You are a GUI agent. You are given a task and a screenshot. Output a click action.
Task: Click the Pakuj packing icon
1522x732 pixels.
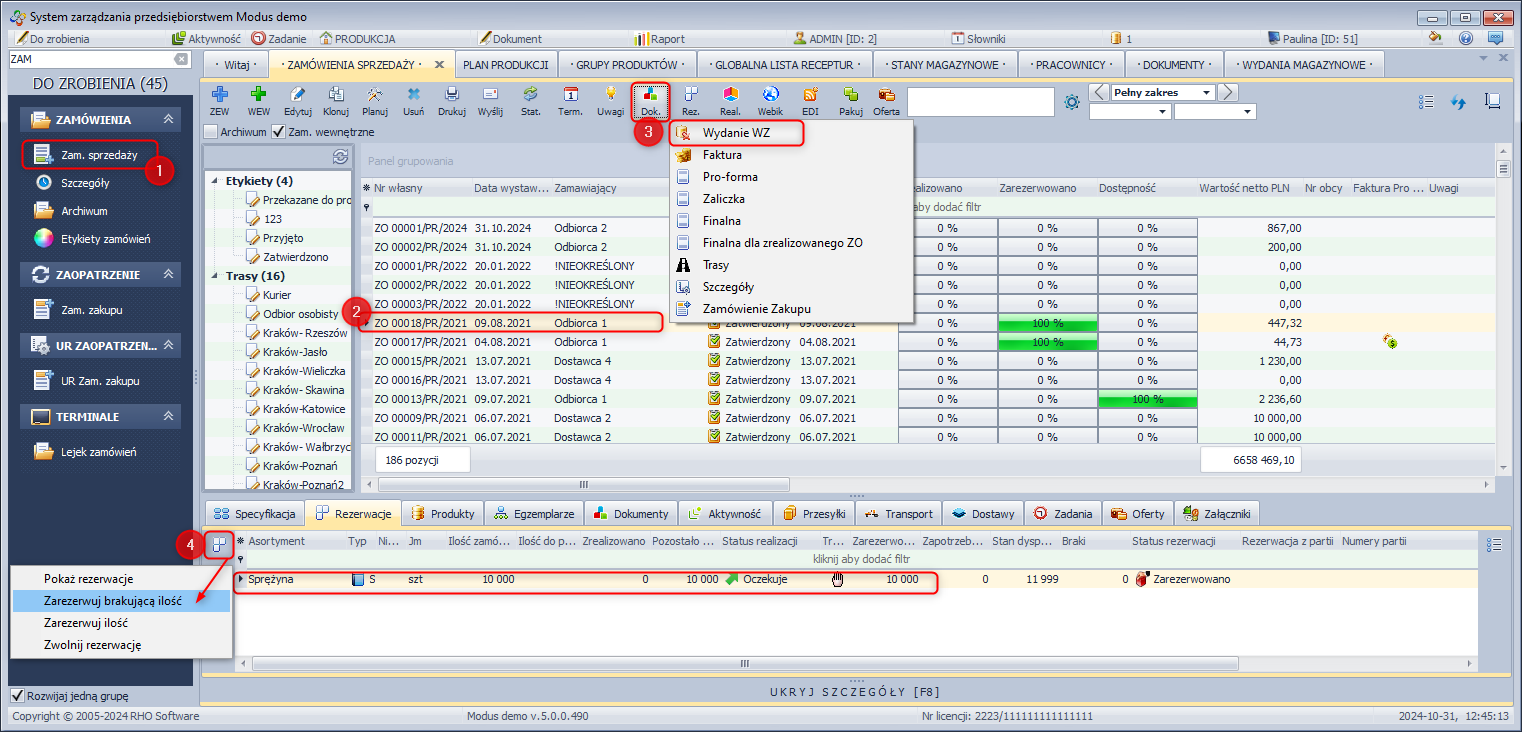pos(851,100)
